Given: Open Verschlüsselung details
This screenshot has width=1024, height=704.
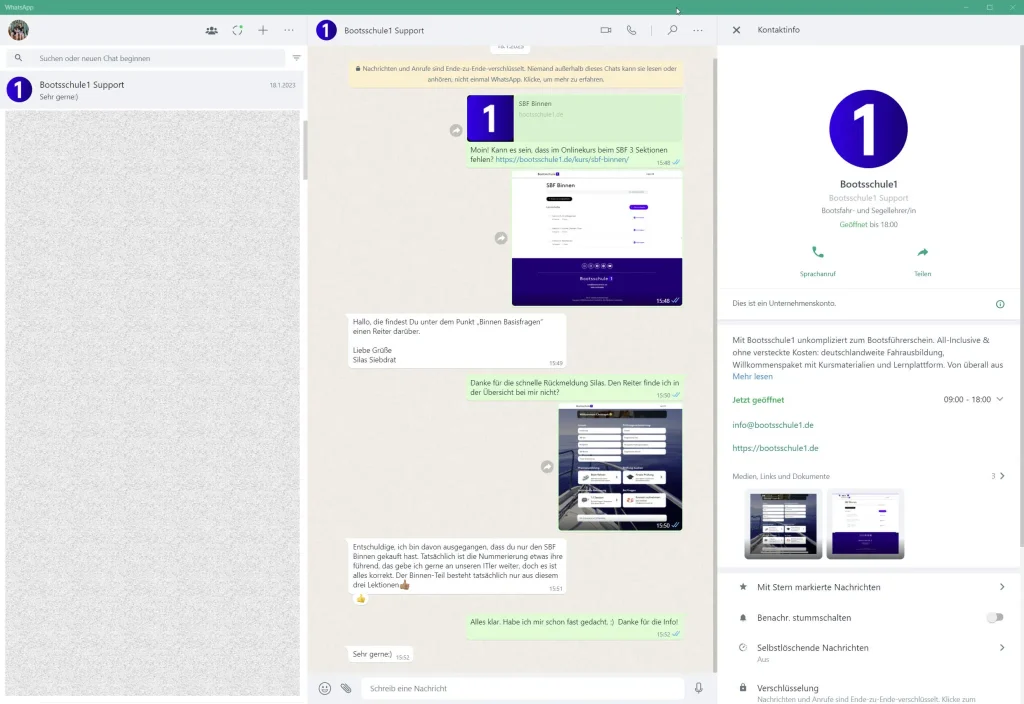Looking at the screenshot, I should click(x=868, y=692).
